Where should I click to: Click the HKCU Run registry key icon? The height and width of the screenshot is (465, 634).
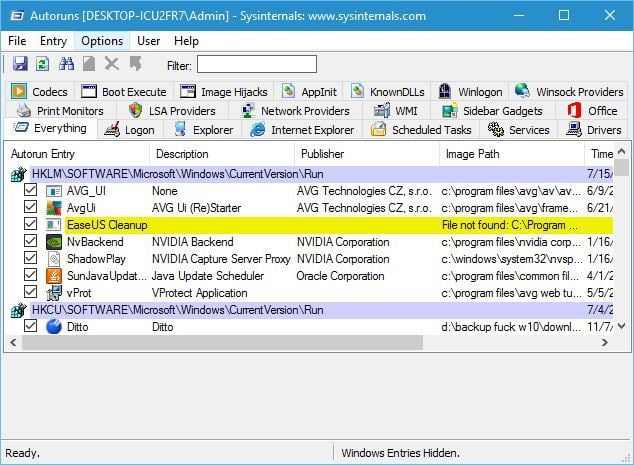pyautogui.click(x=19, y=310)
